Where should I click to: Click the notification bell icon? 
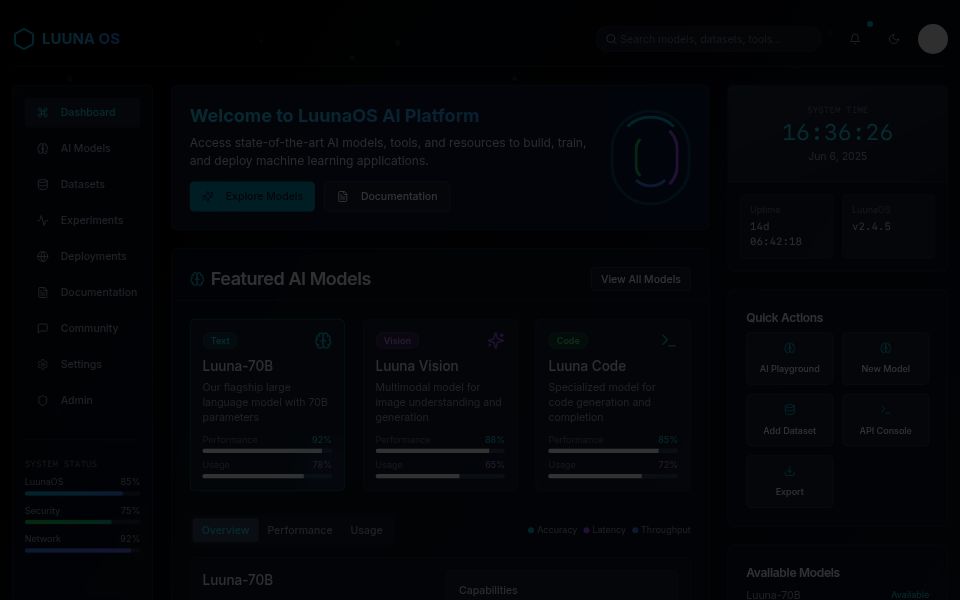(855, 39)
